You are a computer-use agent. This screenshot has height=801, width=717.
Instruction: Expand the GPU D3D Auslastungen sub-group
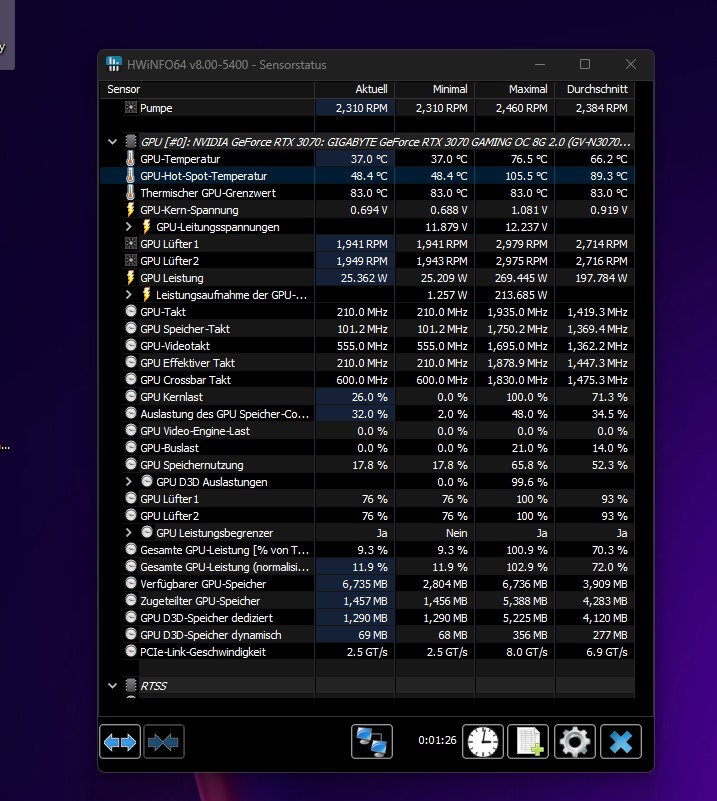[x=129, y=481]
